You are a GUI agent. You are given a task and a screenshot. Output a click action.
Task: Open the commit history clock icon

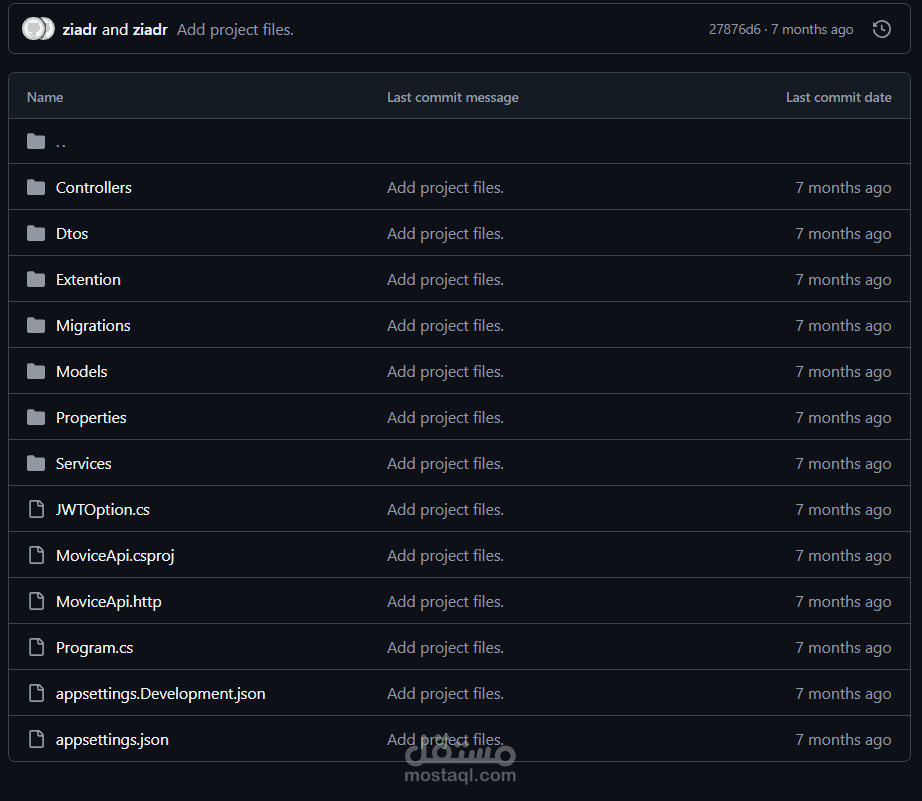(x=881, y=29)
